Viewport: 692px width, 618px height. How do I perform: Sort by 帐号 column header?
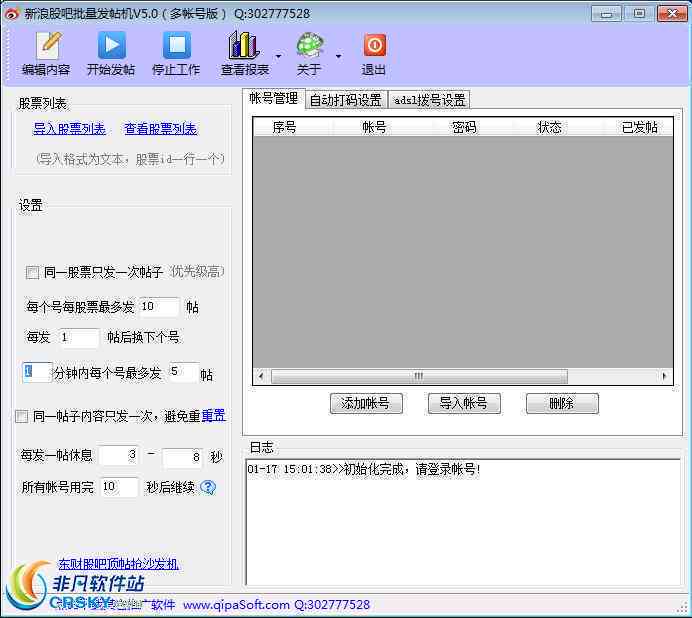pyautogui.click(x=374, y=128)
